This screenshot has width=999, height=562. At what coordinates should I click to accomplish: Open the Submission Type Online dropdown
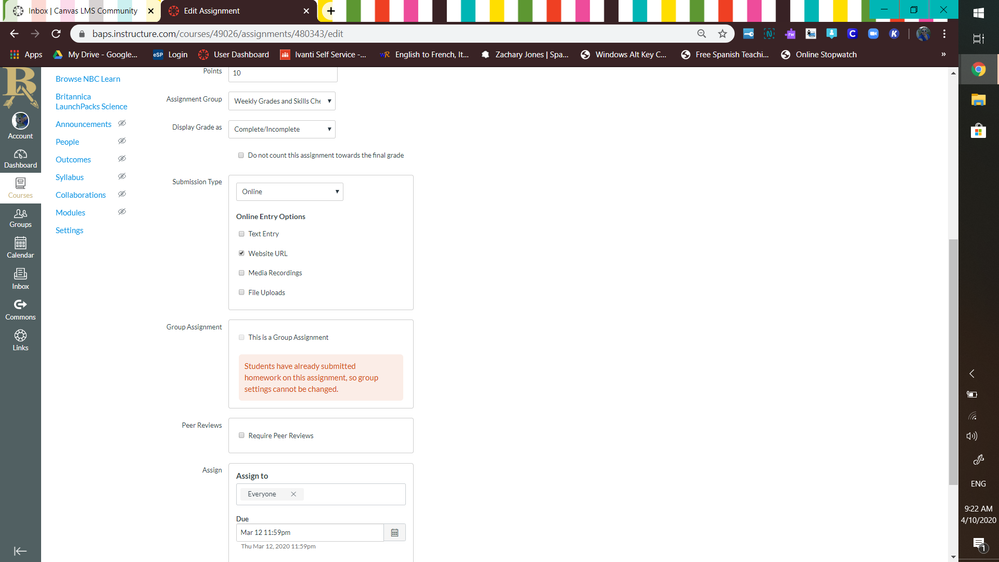pos(289,191)
